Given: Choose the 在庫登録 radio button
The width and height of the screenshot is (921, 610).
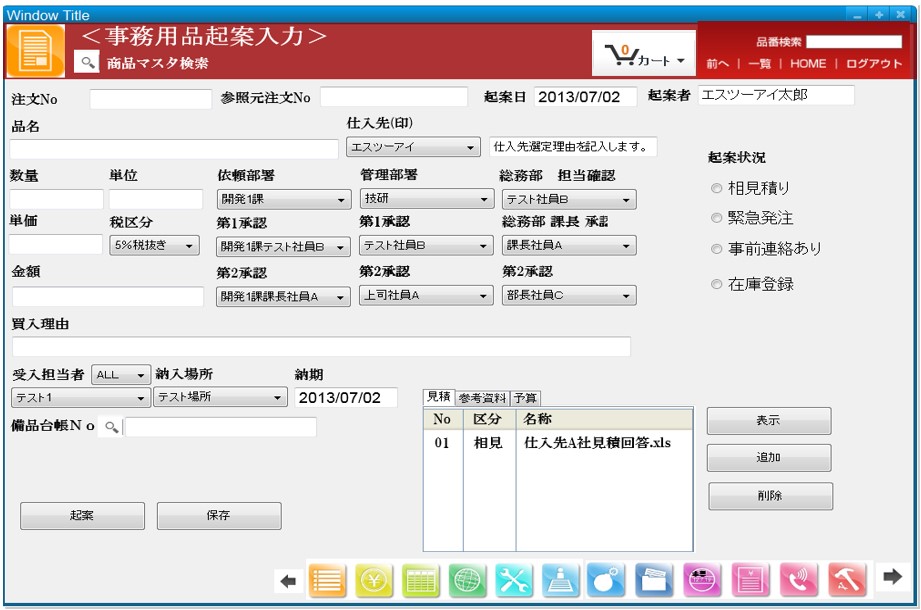Looking at the screenshot, I should click(715, 284).
